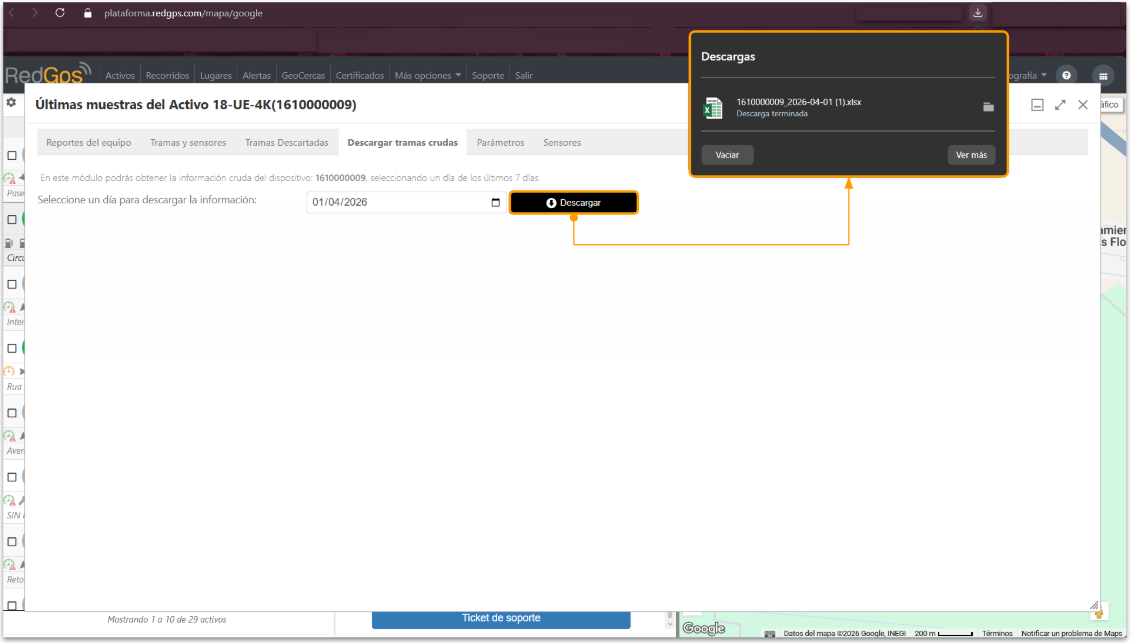Click the site lock icon in the address bar
The width and height of the screenshot is (1134, 643).
click(88, 13)
